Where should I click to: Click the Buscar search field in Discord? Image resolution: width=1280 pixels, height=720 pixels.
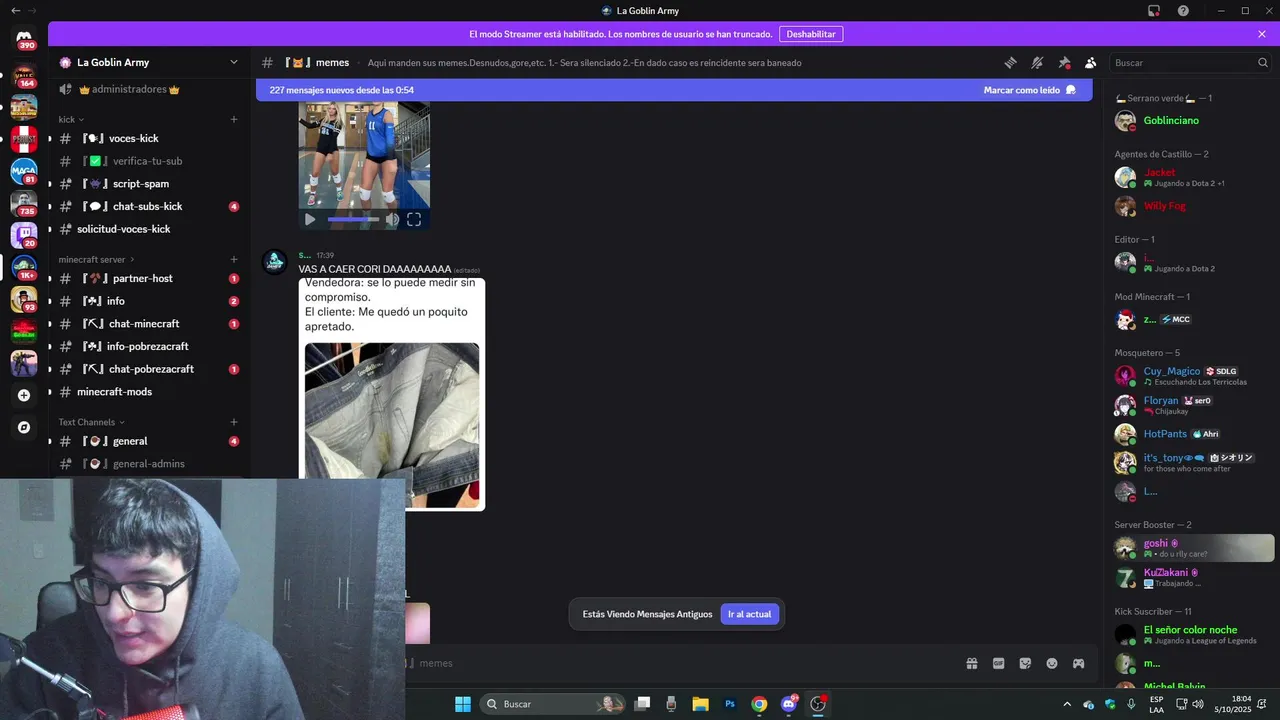1190,62
